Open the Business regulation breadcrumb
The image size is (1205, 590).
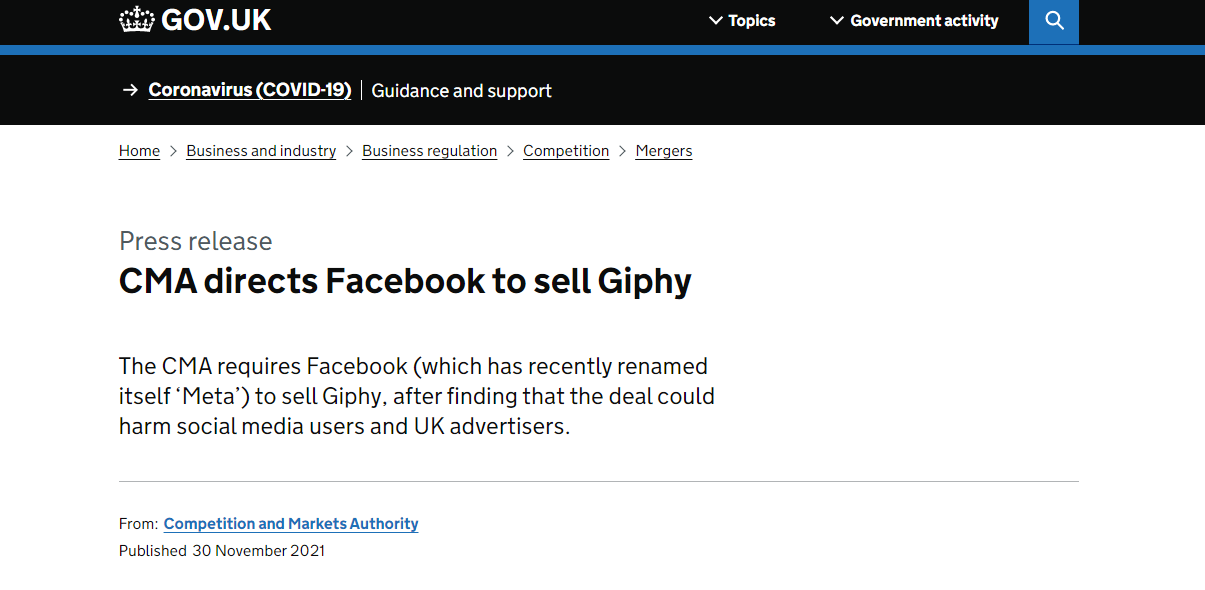(429, 151)
